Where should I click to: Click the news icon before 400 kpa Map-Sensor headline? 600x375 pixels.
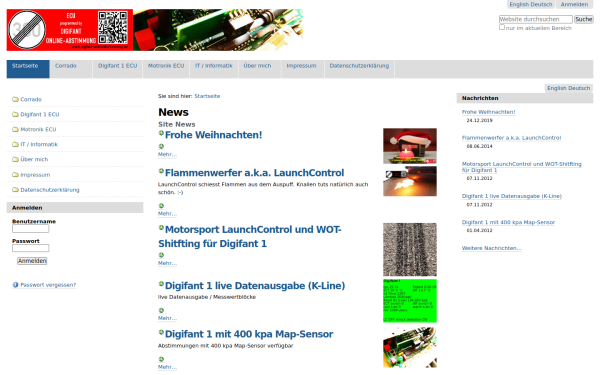161,332
